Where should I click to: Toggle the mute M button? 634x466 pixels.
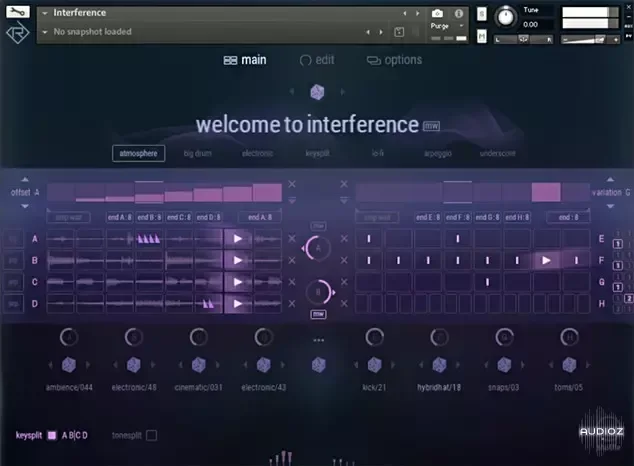tap(482, 37)
